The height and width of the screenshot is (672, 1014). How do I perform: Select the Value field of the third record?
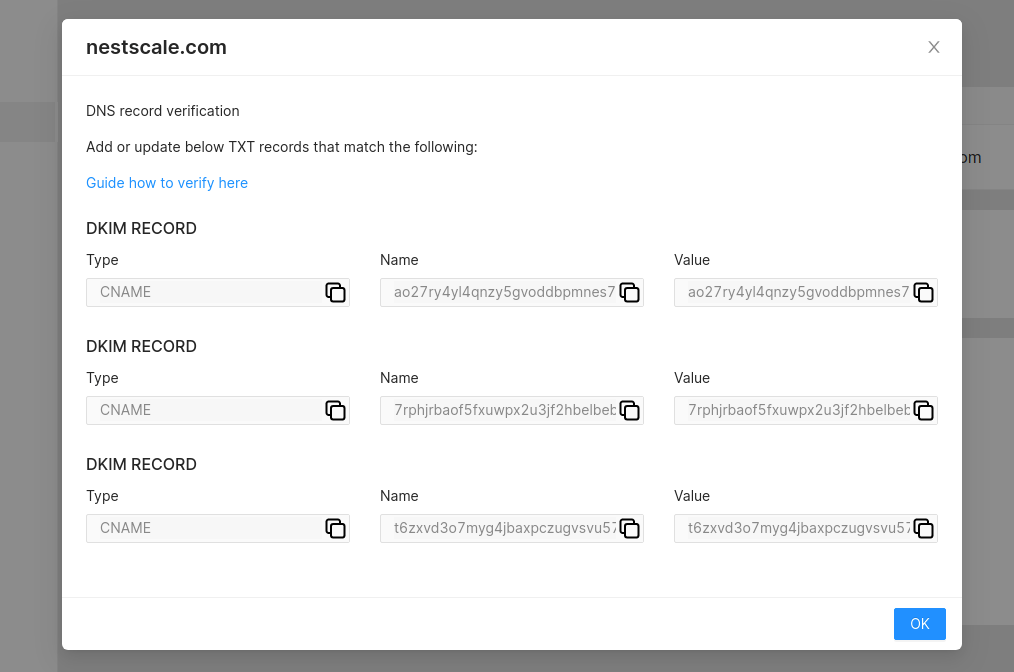click(790, 528)
